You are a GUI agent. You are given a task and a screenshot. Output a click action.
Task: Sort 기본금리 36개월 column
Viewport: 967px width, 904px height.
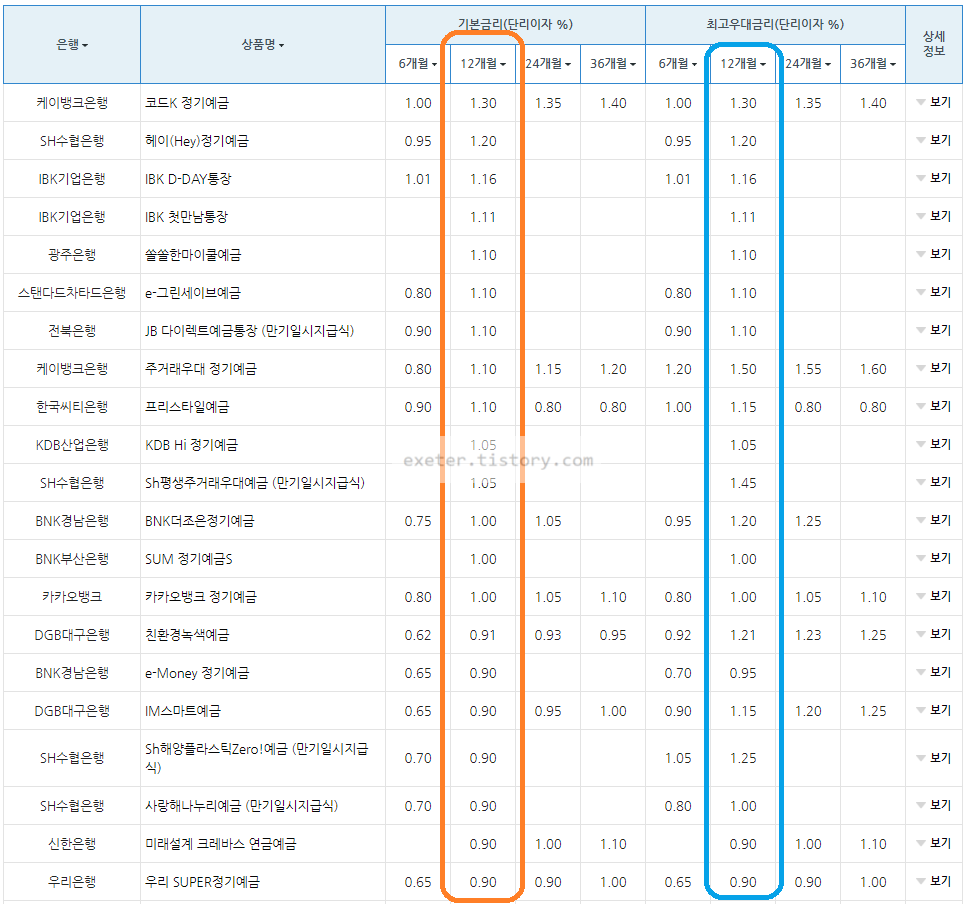[x=613, y=64]
